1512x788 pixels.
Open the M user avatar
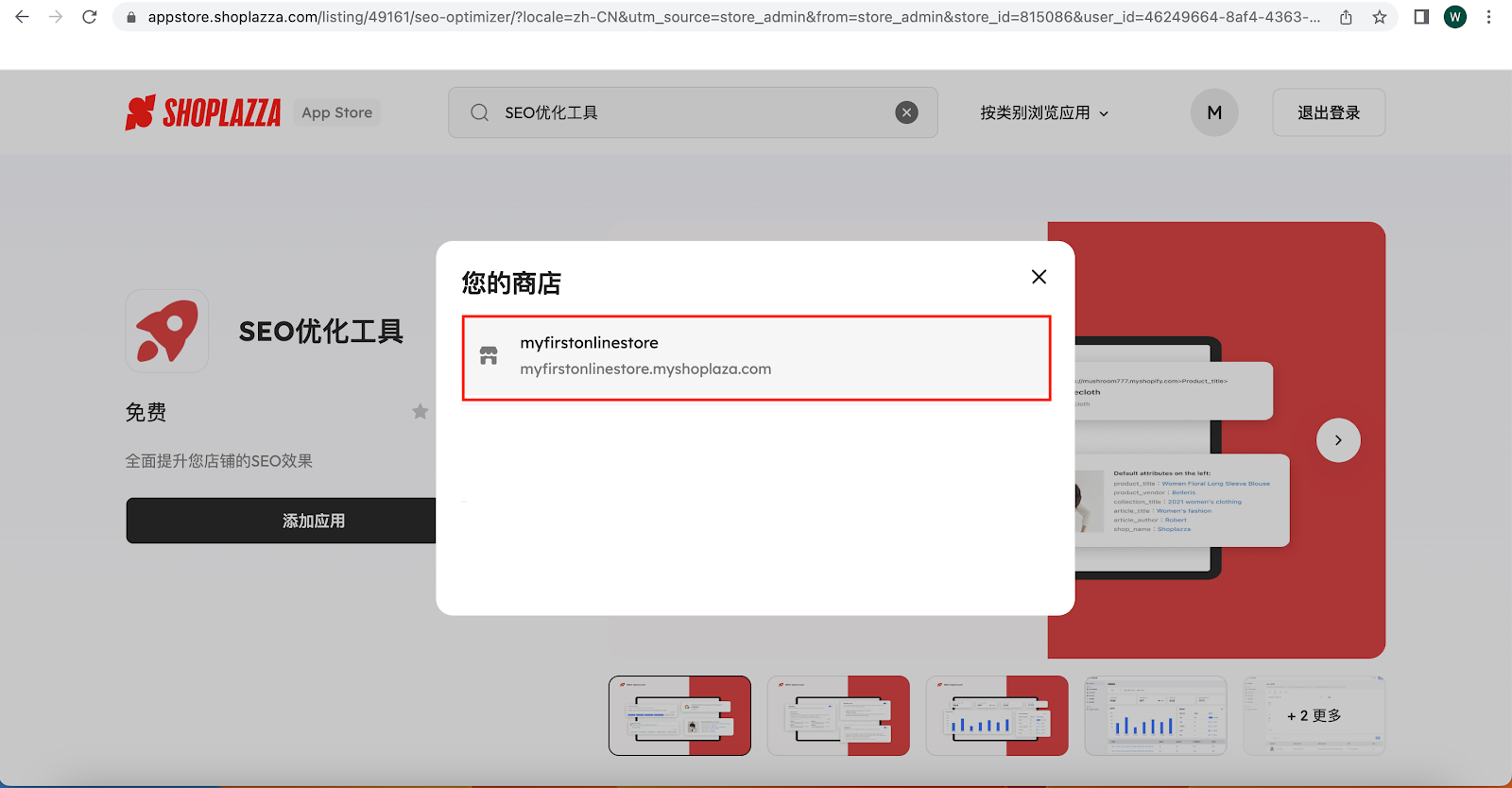1214,112
